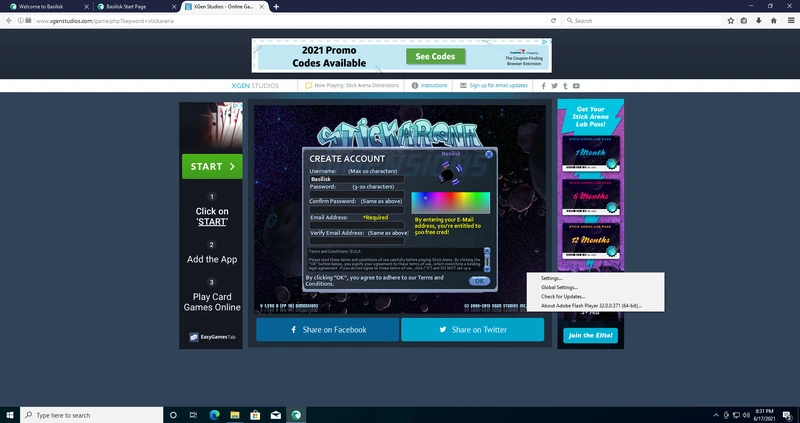Viewport: 800px width, 423px height.
Task: Click OK to create the account
Action: [479, 281]
